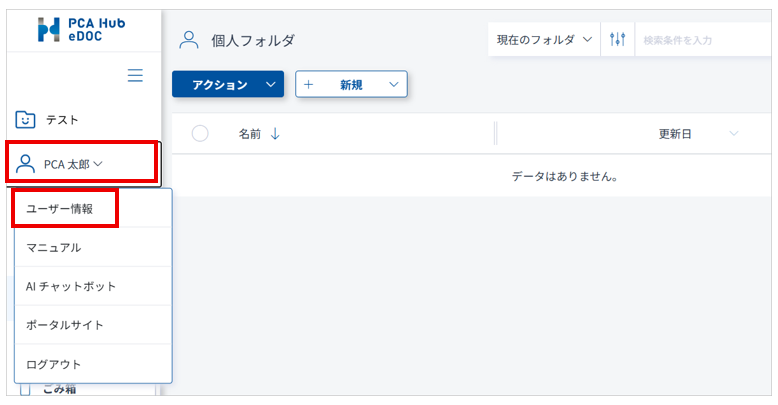
Task: Open the 更新日 column chevron
Action: click(734, 134)
